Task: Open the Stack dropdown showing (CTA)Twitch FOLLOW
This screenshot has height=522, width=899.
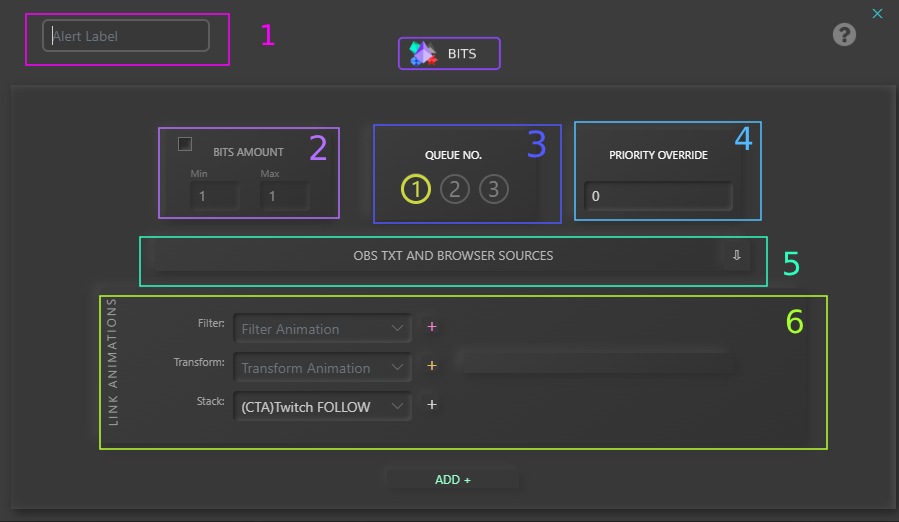Action: coord(322,407)
